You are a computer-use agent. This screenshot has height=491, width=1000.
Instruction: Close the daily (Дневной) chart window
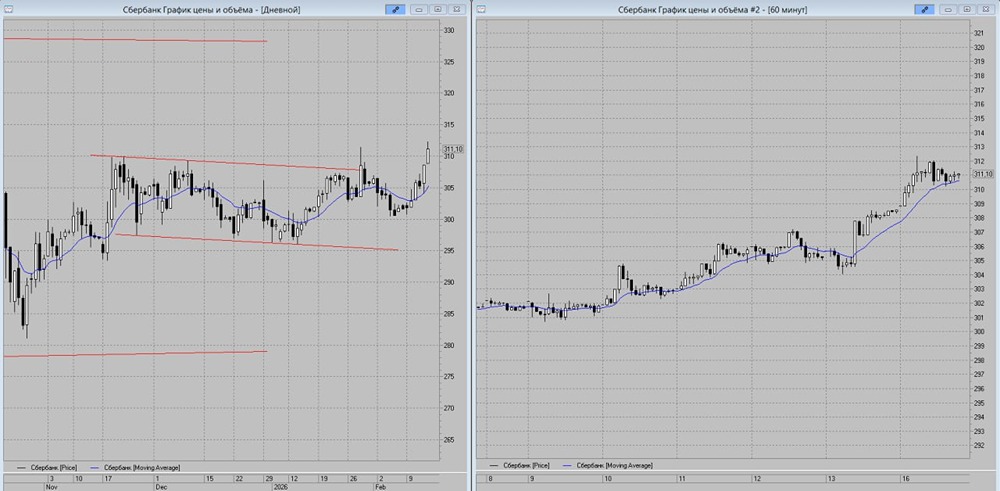[x=456, y=10]
